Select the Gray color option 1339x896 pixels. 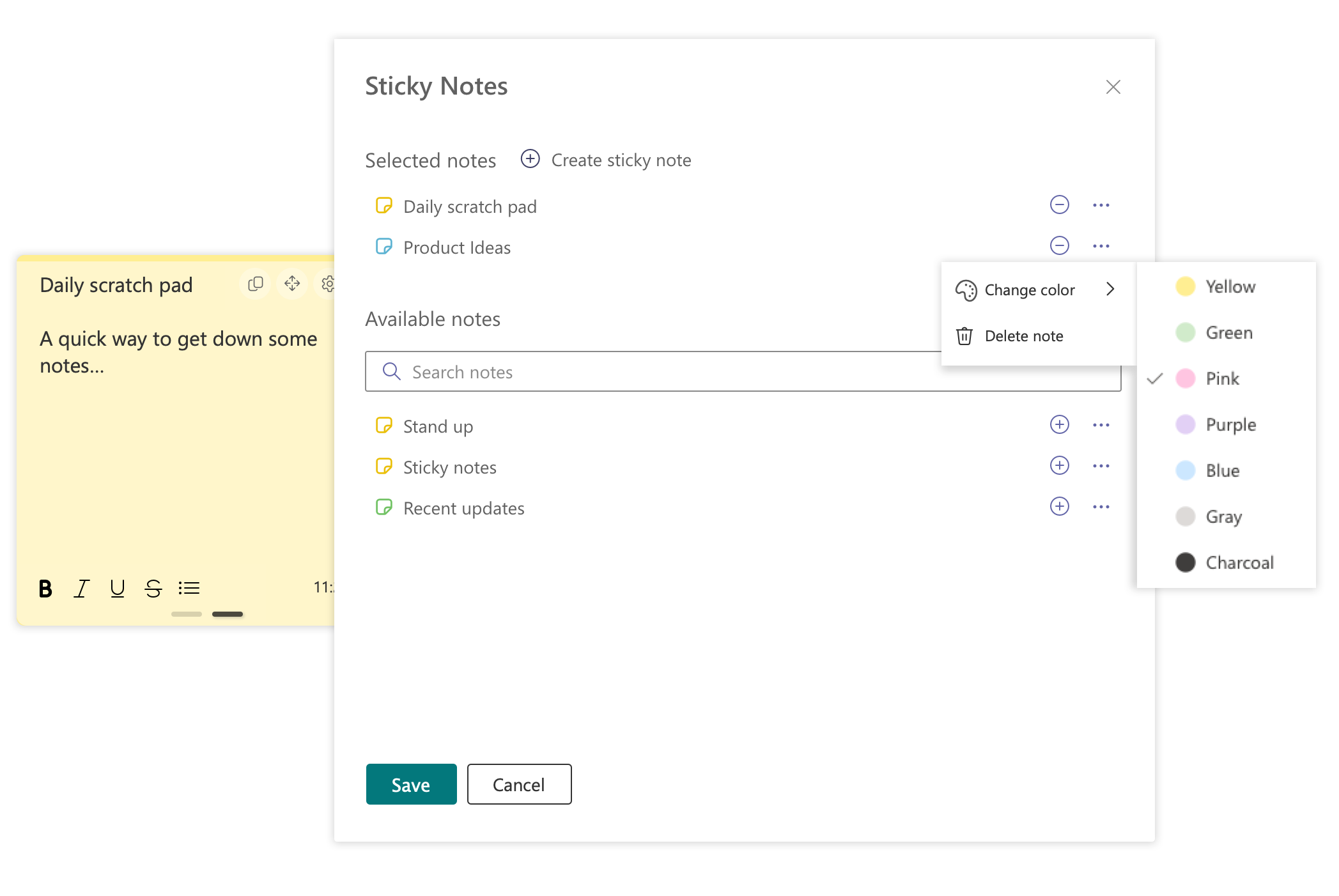(1226, 516)
